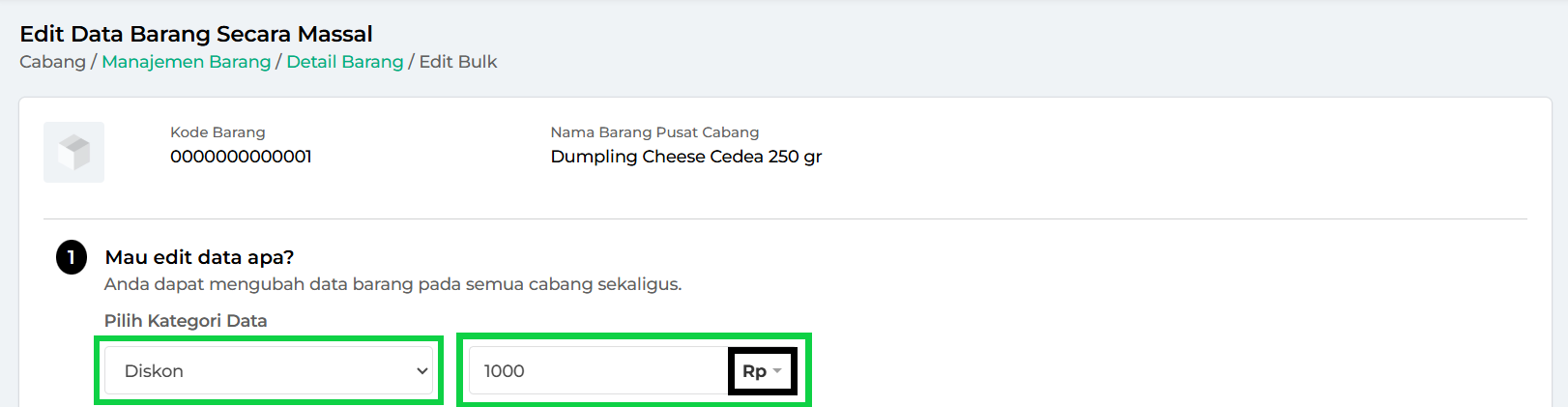Click the Pilih Kategori Data label

[x=186, y=321]
